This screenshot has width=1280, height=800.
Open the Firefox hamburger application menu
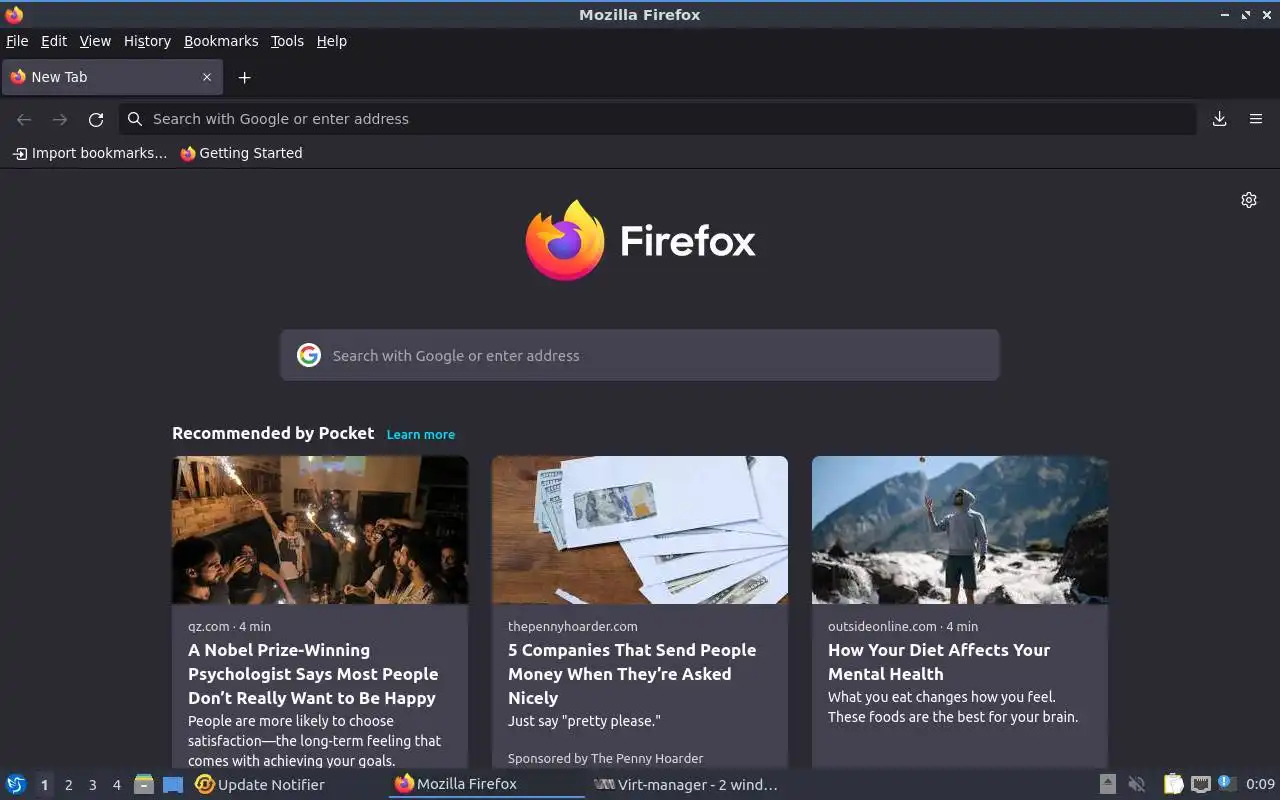pyautogui.click(x=1256, y=119)
